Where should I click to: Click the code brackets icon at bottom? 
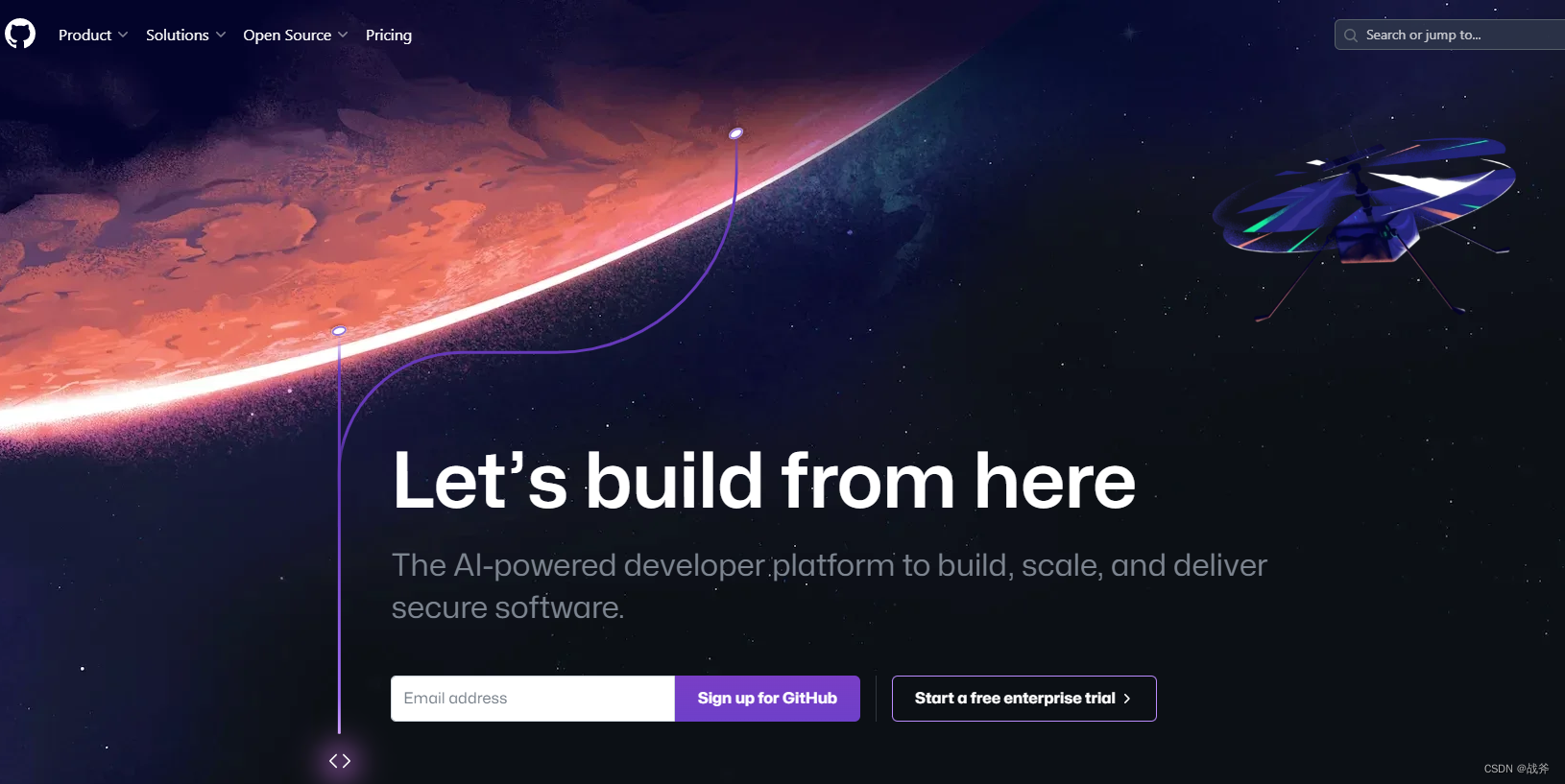point(340,761)
